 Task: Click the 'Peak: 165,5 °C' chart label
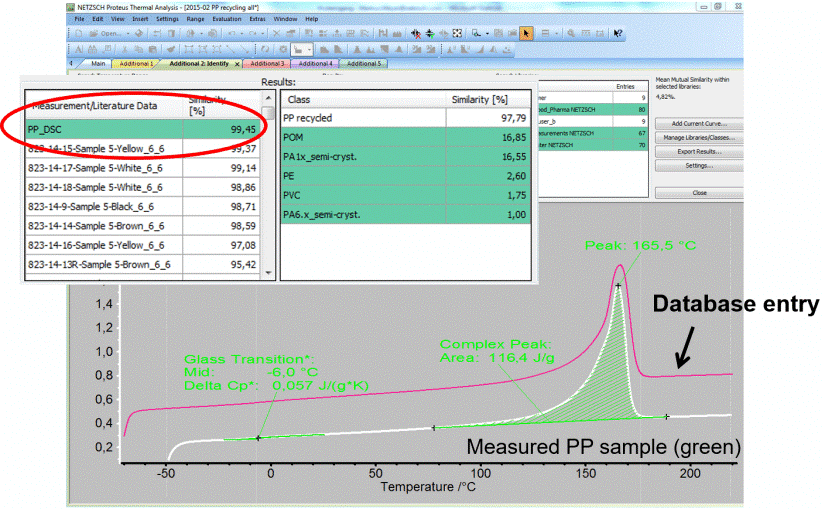coord(640,246)
